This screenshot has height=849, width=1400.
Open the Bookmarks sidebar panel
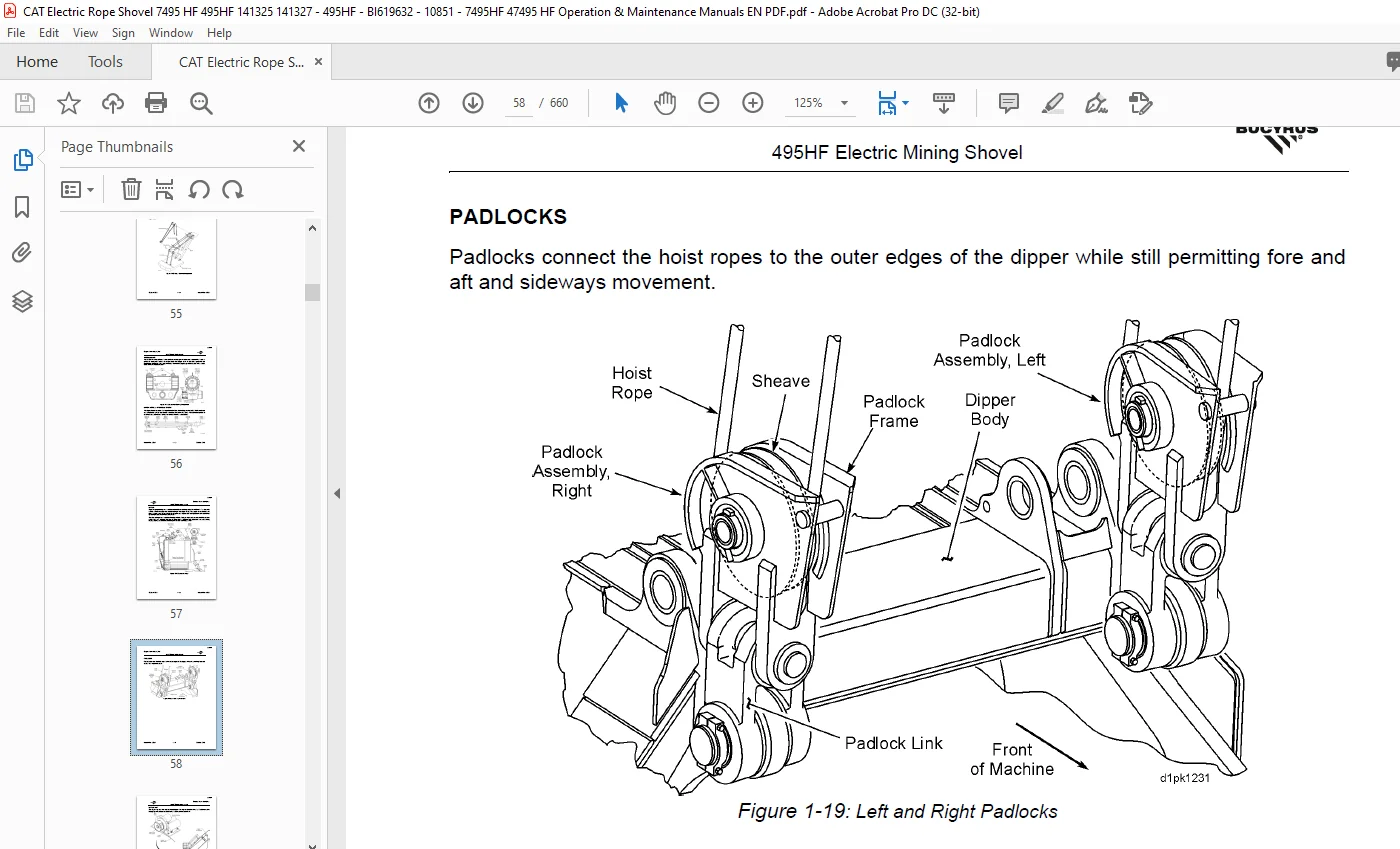point(22,207)
